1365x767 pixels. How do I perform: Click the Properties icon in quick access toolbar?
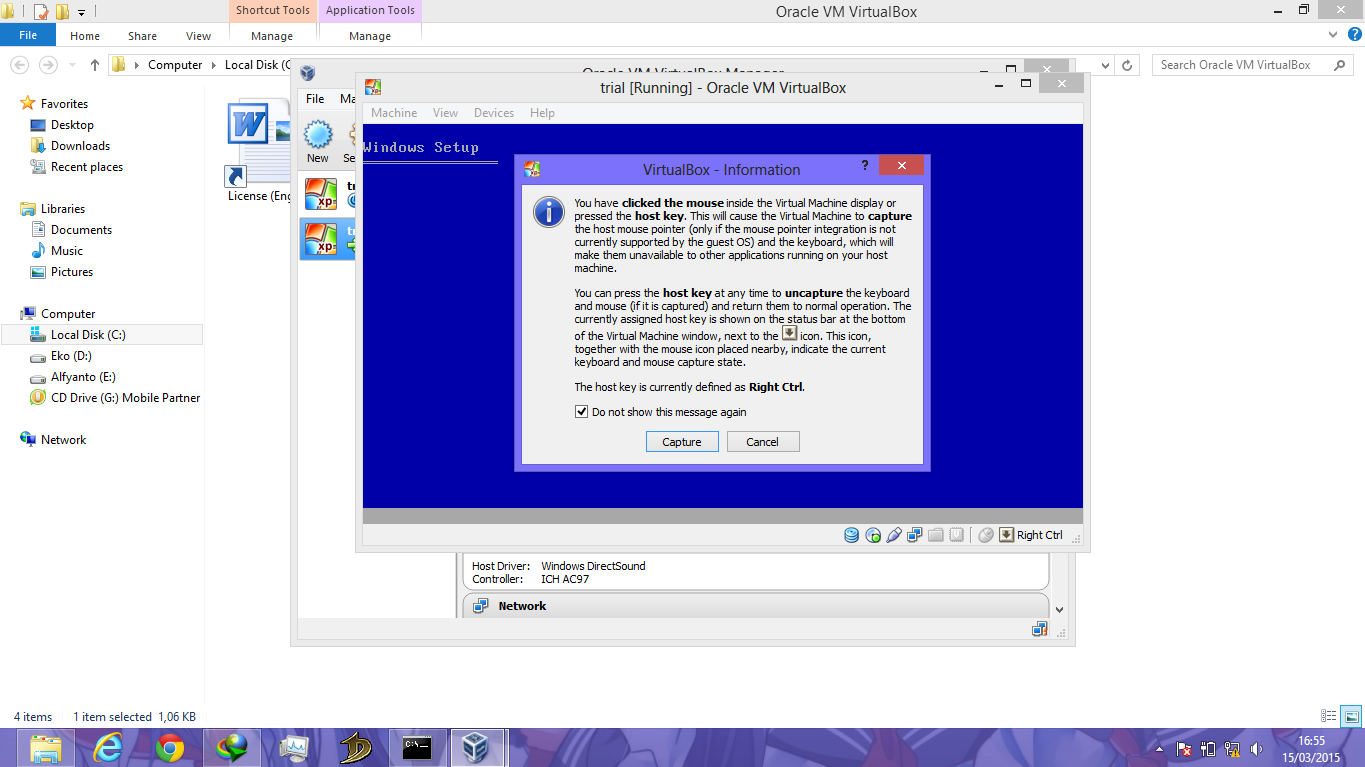pos(40,12)
